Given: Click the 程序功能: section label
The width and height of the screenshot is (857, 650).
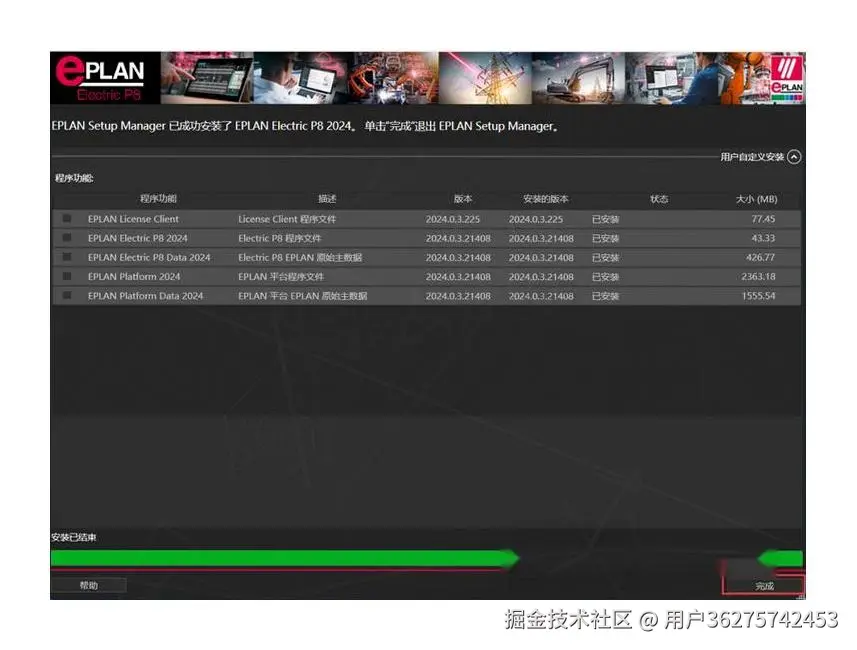Looking at the screenshot, I should 74,178.
